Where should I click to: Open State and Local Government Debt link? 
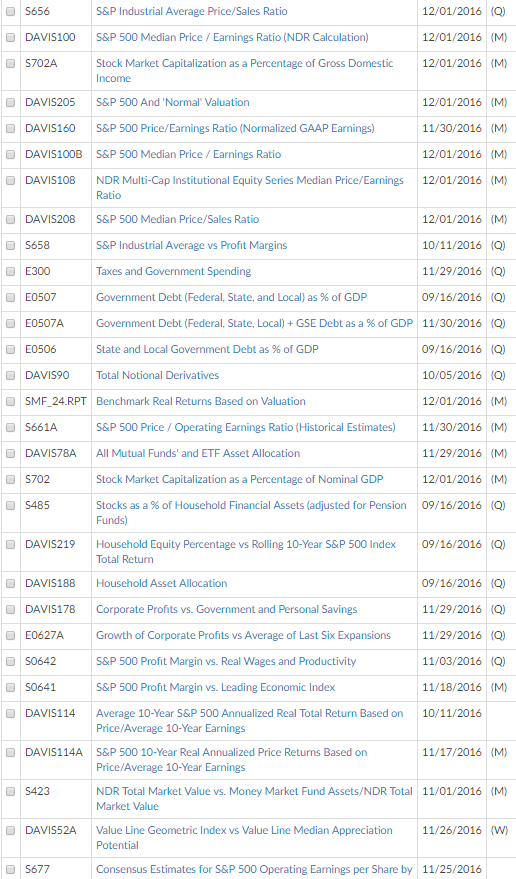pyautogui.click(x=207, y=349)
